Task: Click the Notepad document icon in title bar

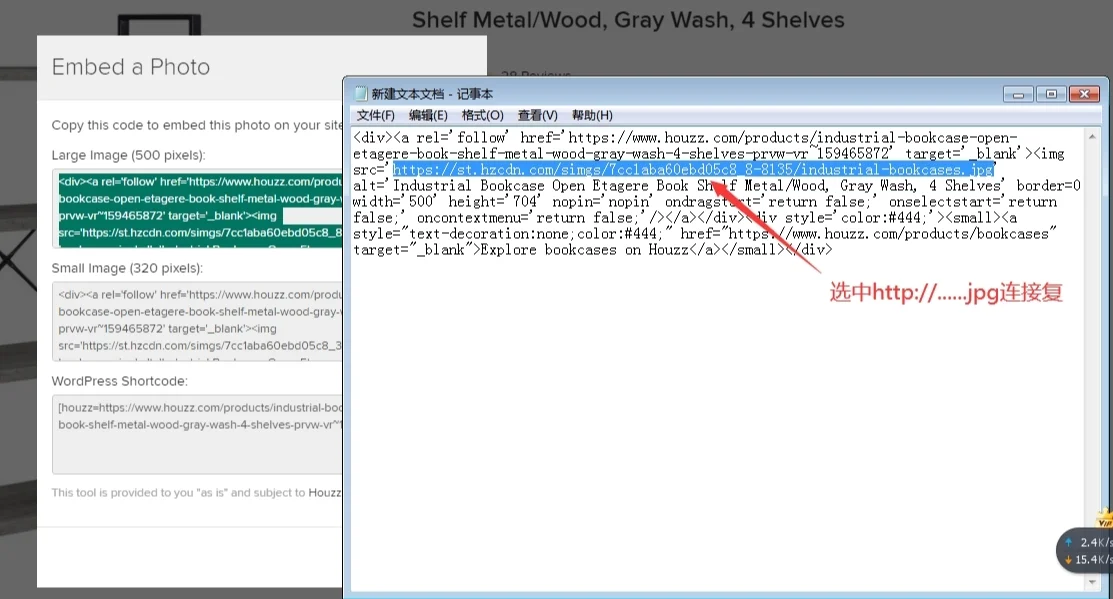Action: coord(361,94)
